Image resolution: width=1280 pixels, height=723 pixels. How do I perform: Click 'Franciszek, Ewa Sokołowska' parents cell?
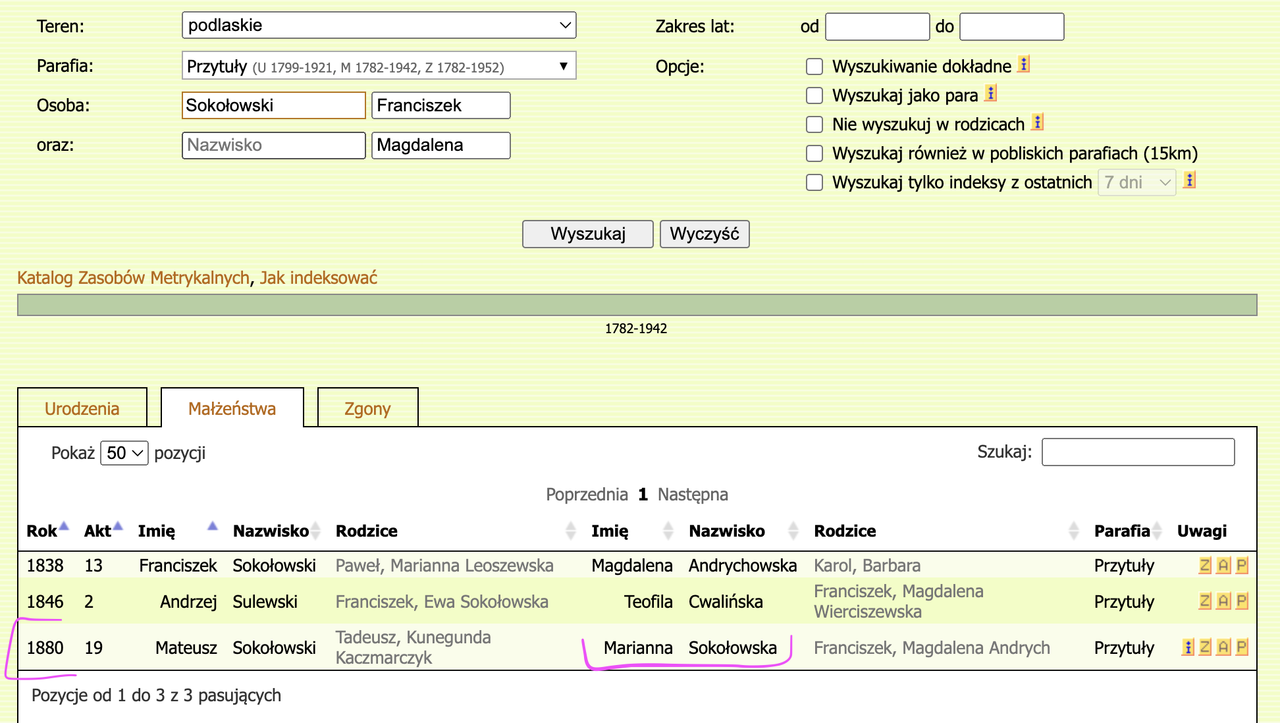[442, 601]
